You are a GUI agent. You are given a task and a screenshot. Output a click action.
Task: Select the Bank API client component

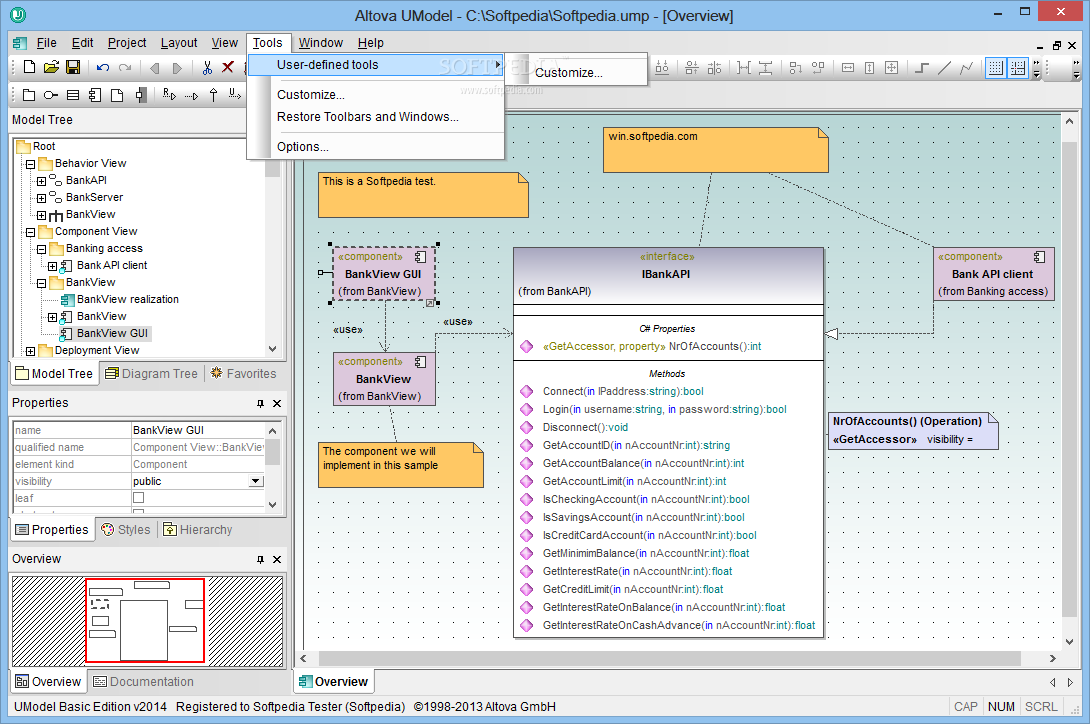coord(993,274)
